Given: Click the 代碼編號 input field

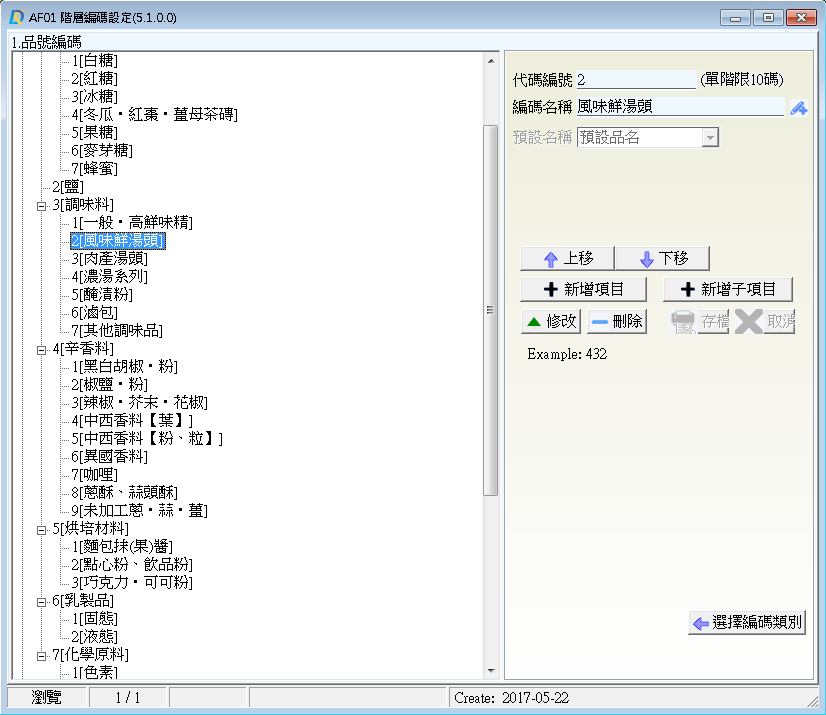Looking at the screenshot, I should tap(636, 80).
